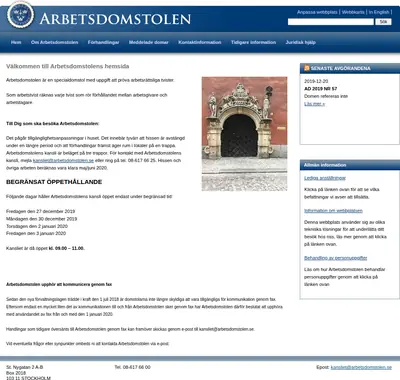Focus the search input field

(x=331, y=22)
